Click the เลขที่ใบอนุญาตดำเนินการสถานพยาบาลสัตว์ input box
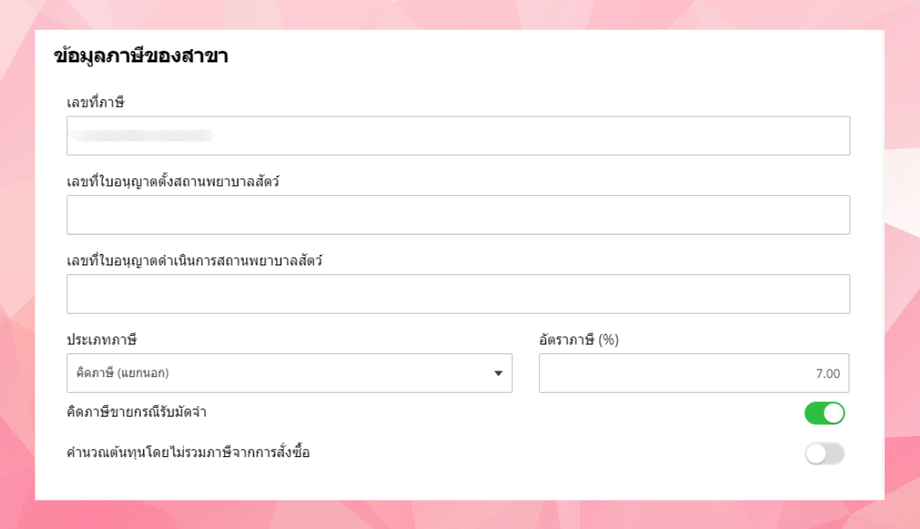Screen dimensions: 920x529 point(458,294)
